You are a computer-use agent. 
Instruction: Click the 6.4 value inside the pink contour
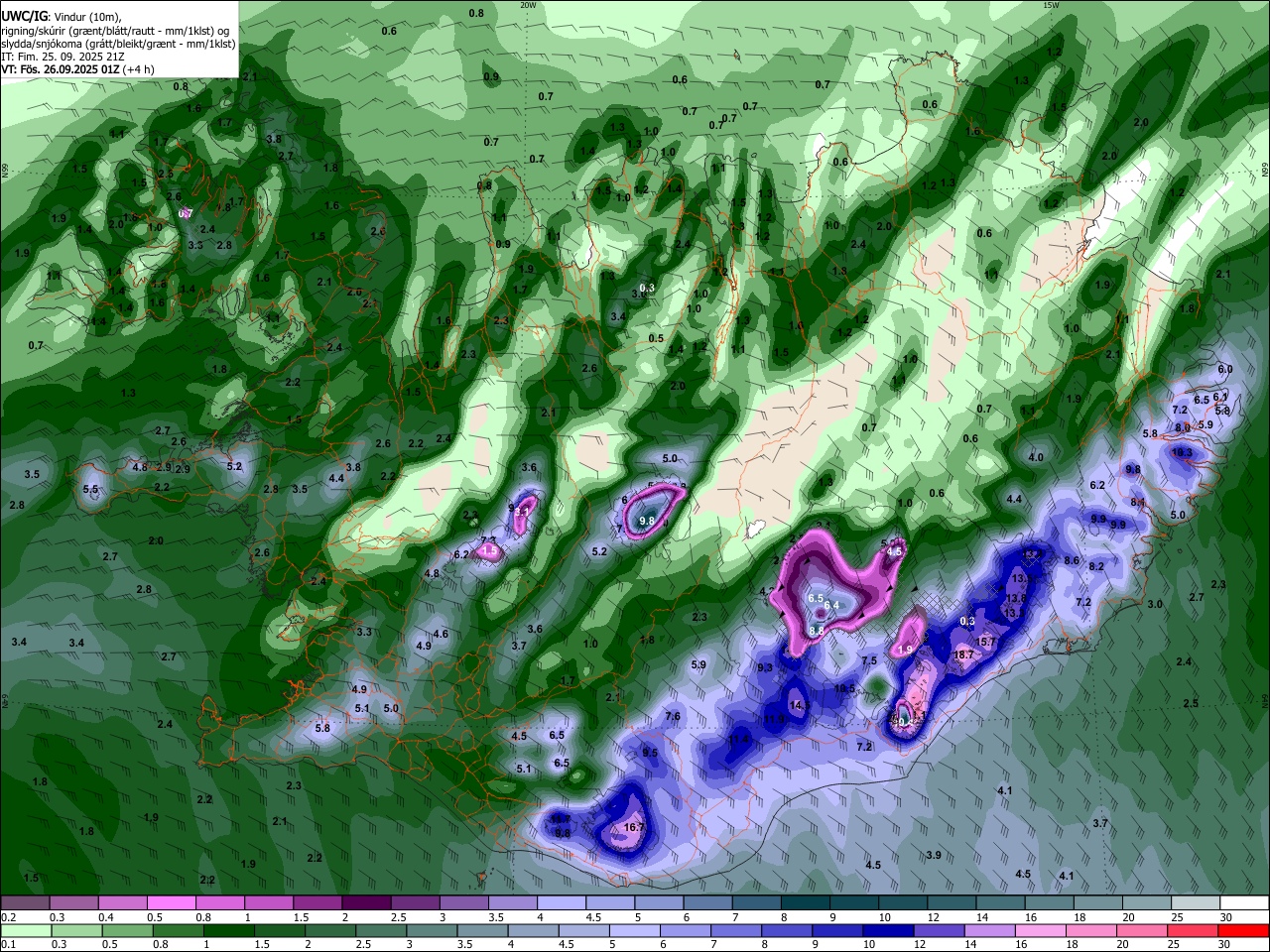pos(832,605)
